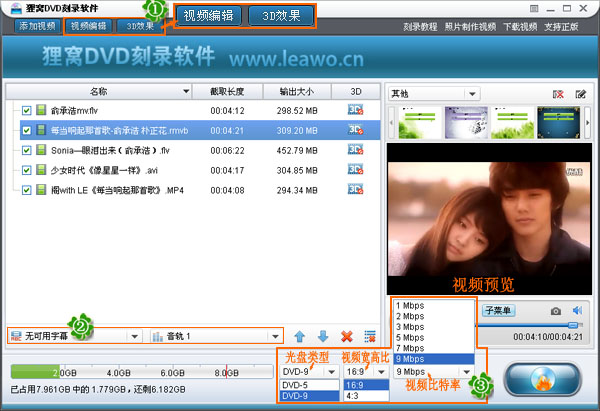Click the large burn disc button

545,379
